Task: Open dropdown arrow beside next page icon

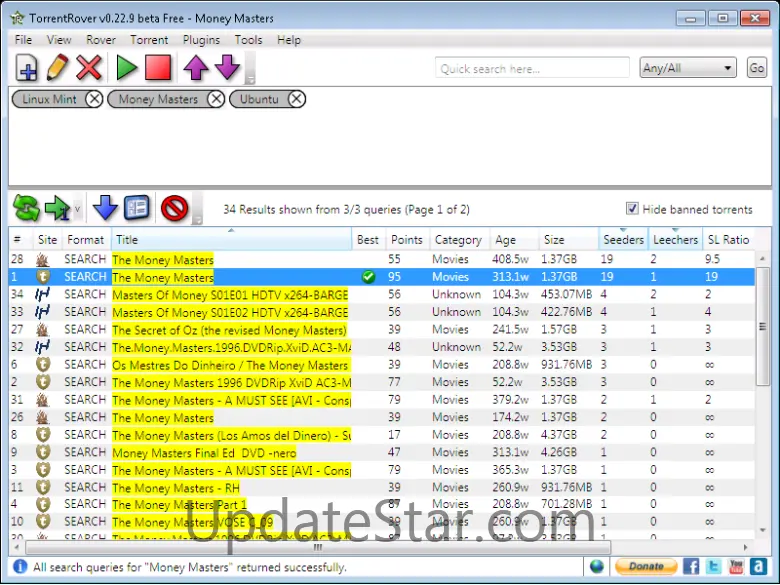Action: click(77, 208)
